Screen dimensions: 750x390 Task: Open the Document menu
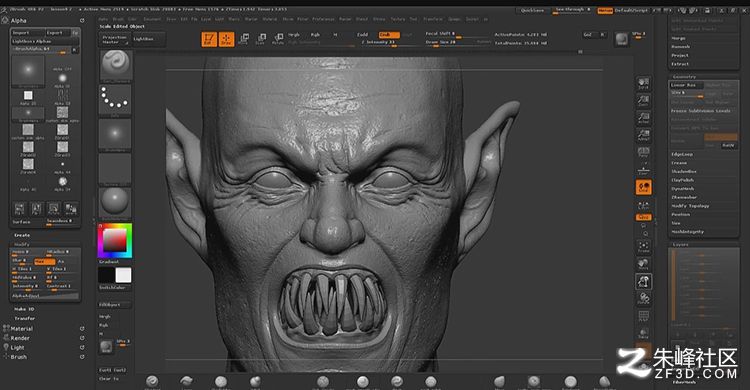(x=152, y=19)
